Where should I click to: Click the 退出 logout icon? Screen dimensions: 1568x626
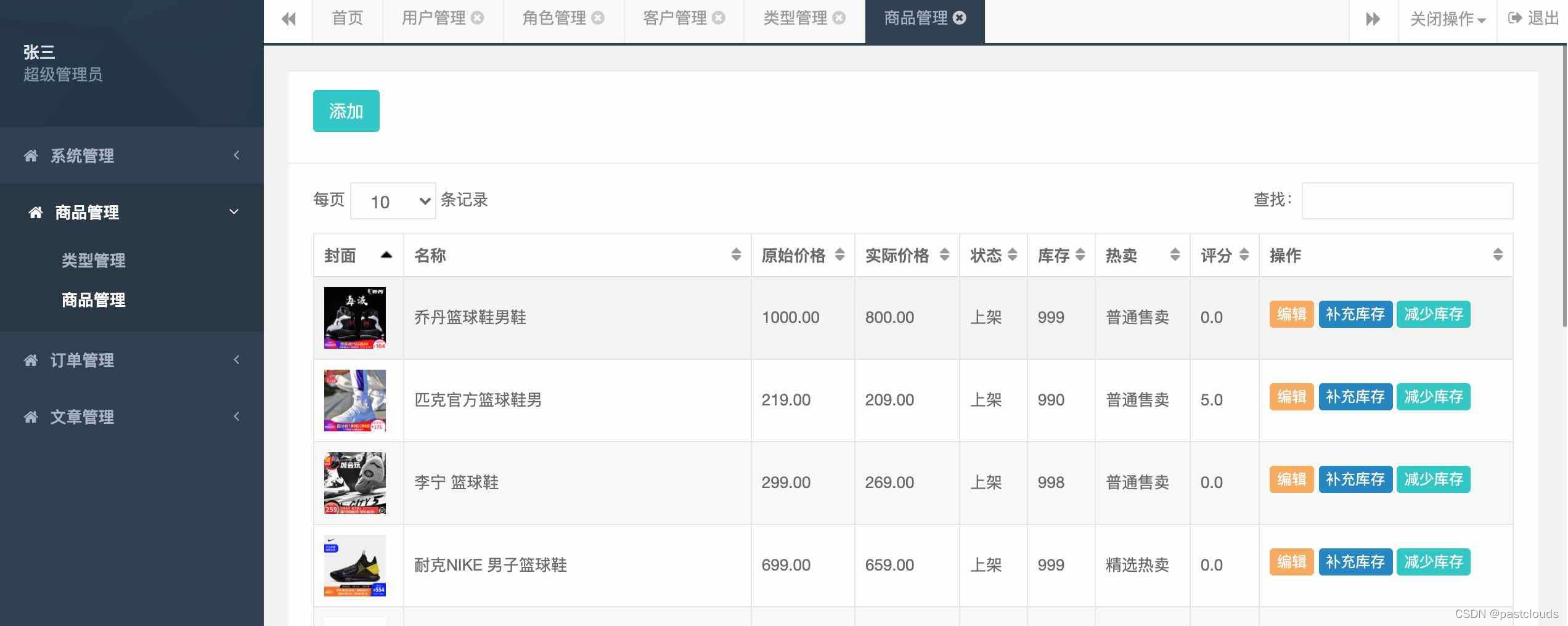pyautogui.click(x=1515, y=18)
